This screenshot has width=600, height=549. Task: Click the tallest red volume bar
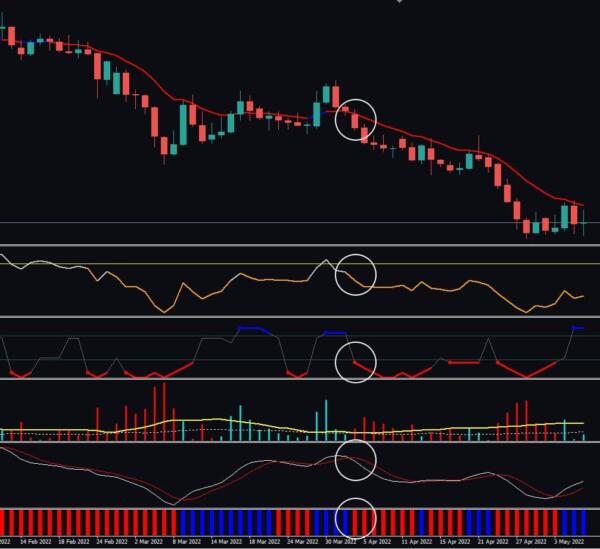(164, 412)
